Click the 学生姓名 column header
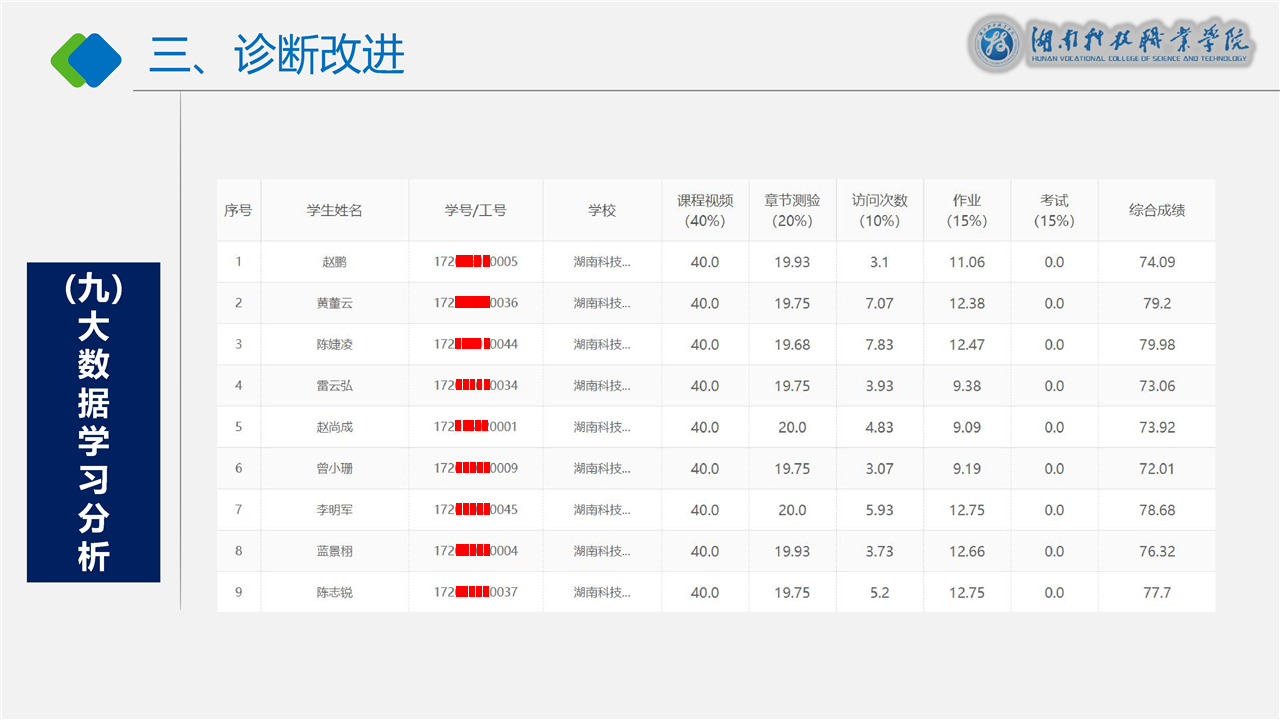This screenshot has height=720, width=1280. coord(334,210)
